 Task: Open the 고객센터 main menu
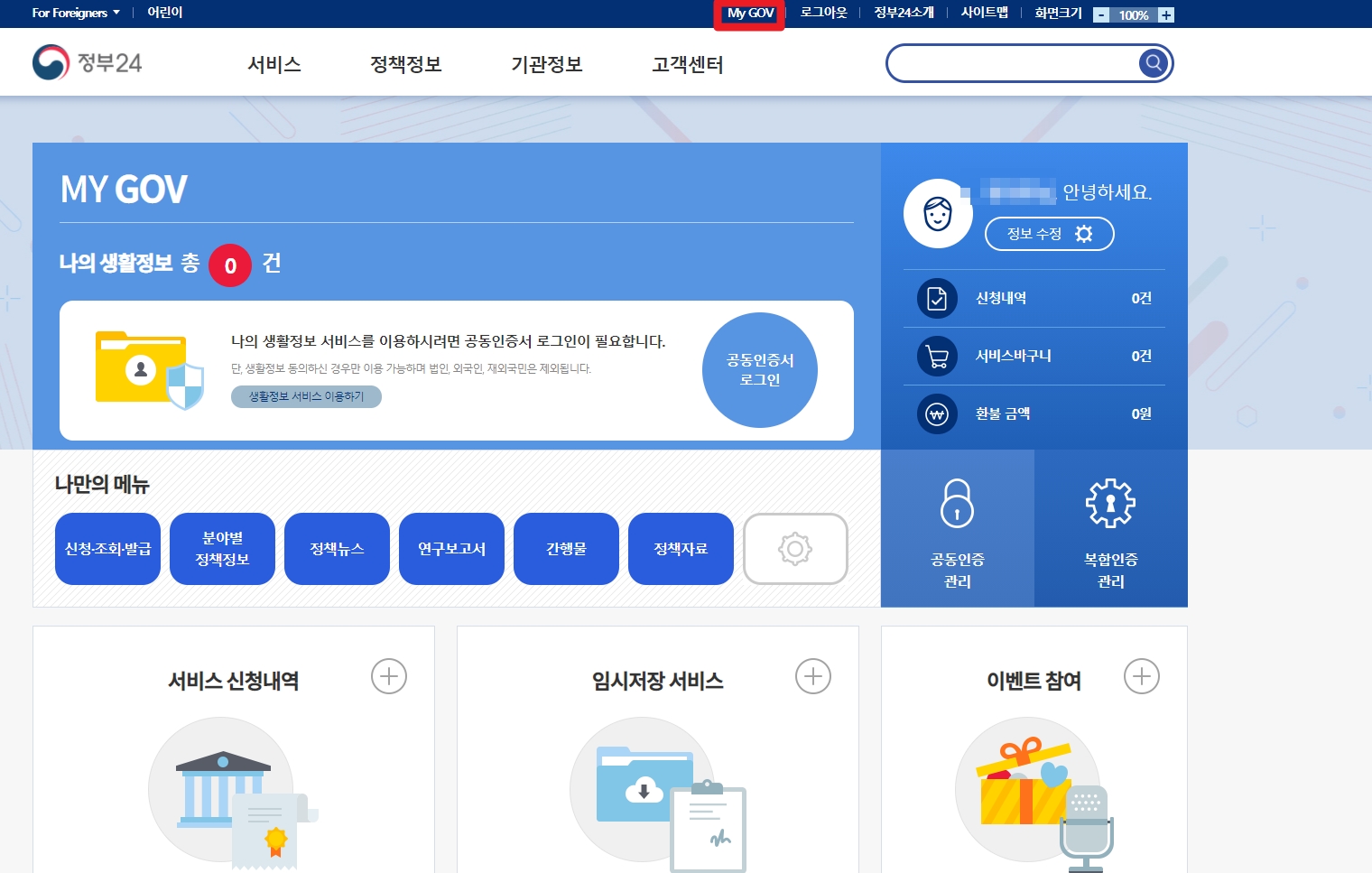point(688,64)
